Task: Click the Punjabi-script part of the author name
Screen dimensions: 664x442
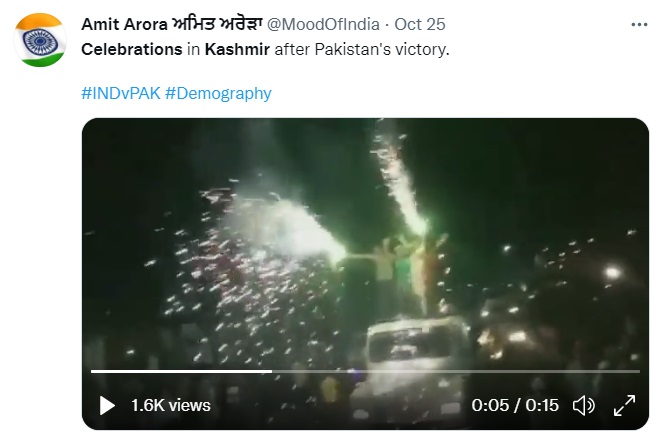Action: click(x=218, y=24)
